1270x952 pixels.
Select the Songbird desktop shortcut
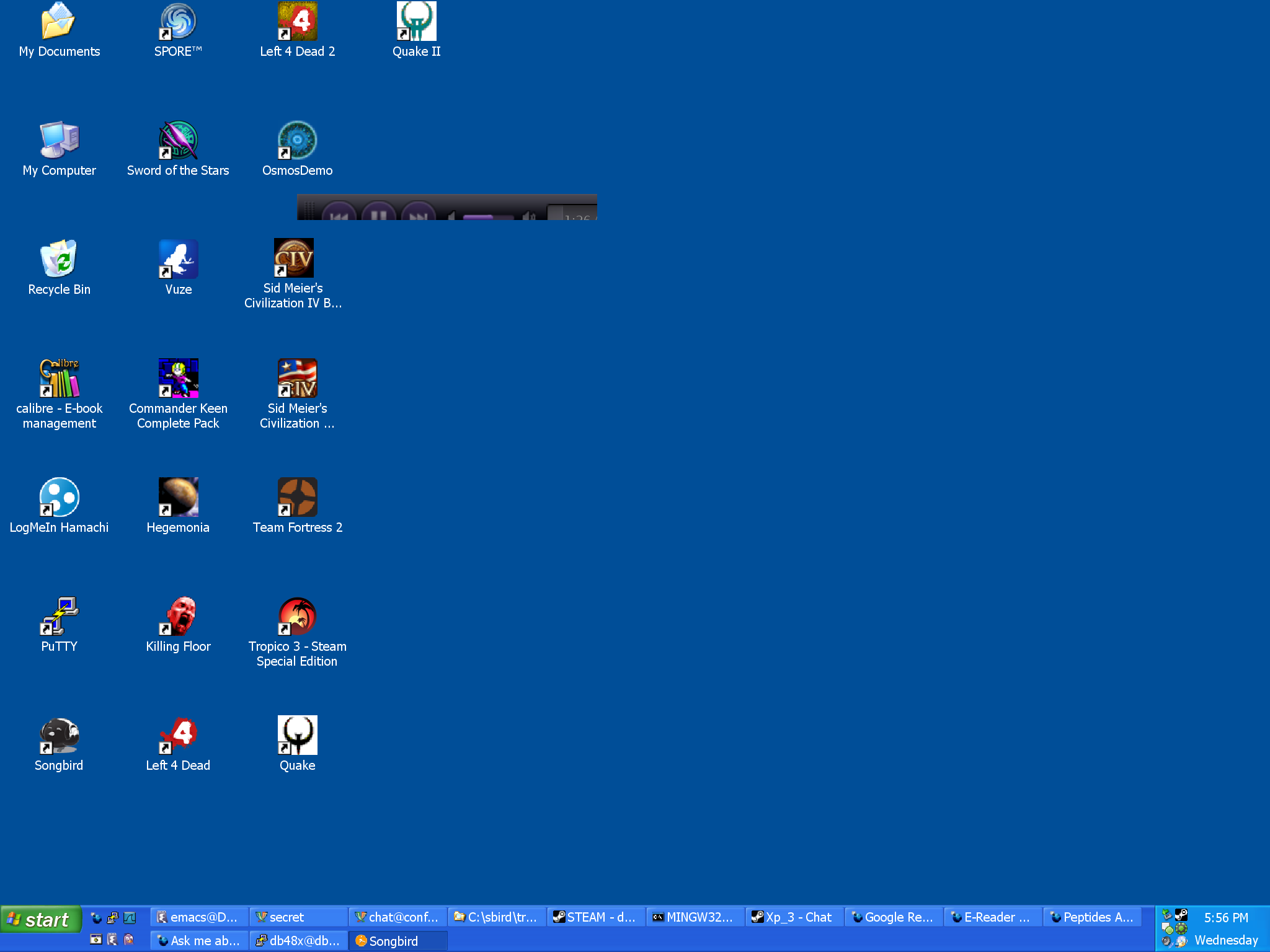tap(59, 744)
